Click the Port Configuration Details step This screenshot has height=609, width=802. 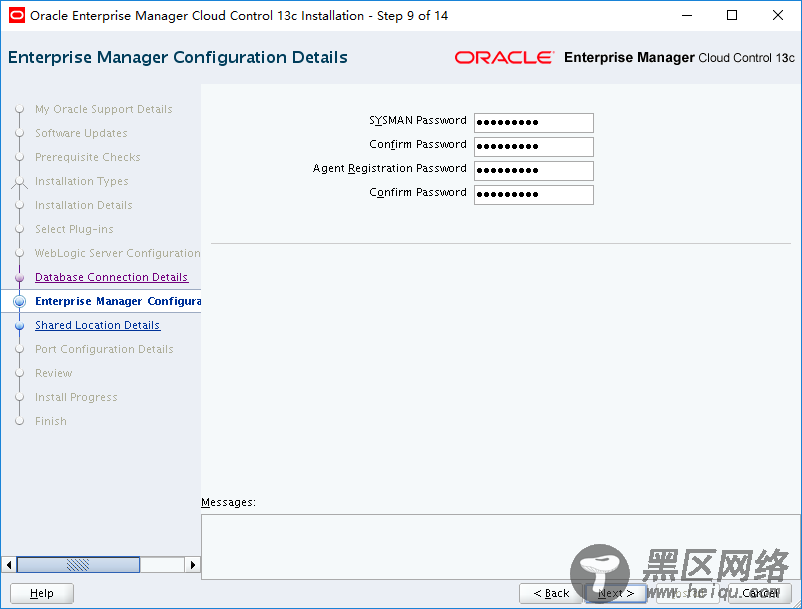104,349
